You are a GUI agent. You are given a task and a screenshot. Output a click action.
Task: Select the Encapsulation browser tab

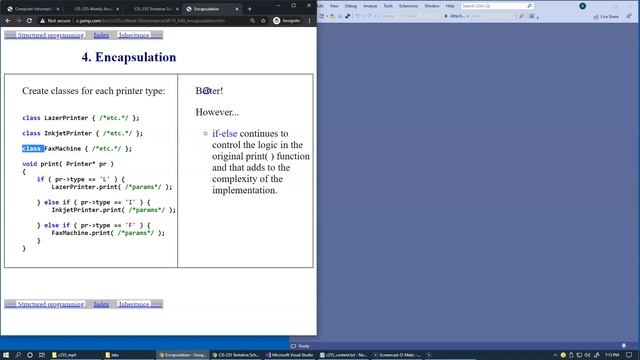pyautogui.click(x=212, y=9)
